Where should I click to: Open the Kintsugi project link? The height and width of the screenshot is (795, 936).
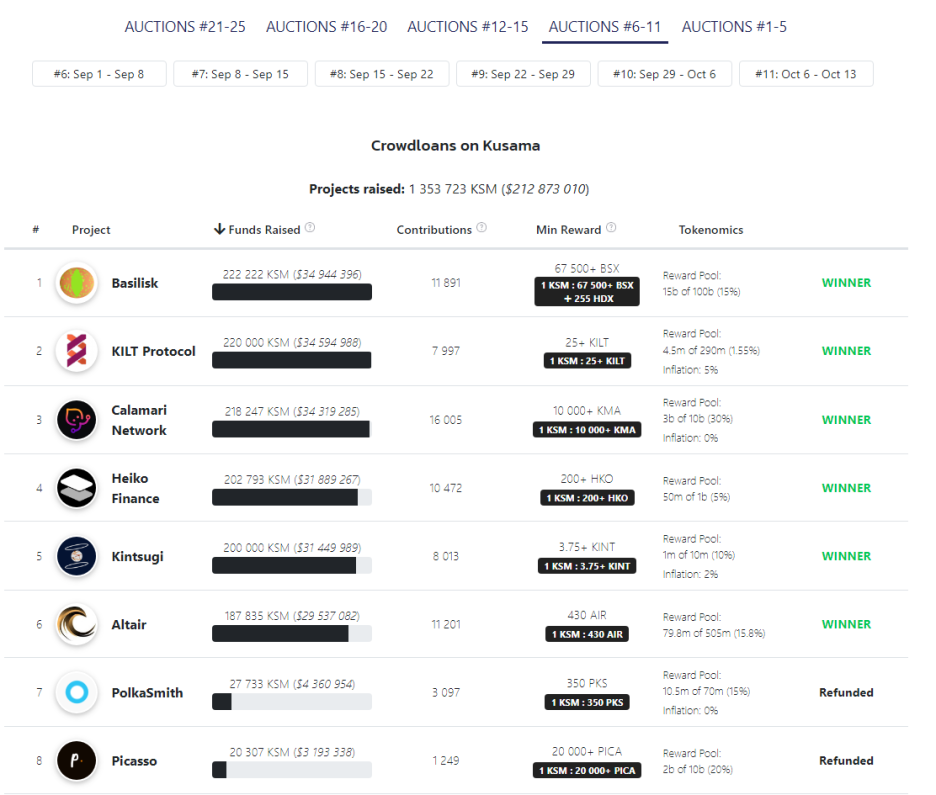[x=137, y=556]
